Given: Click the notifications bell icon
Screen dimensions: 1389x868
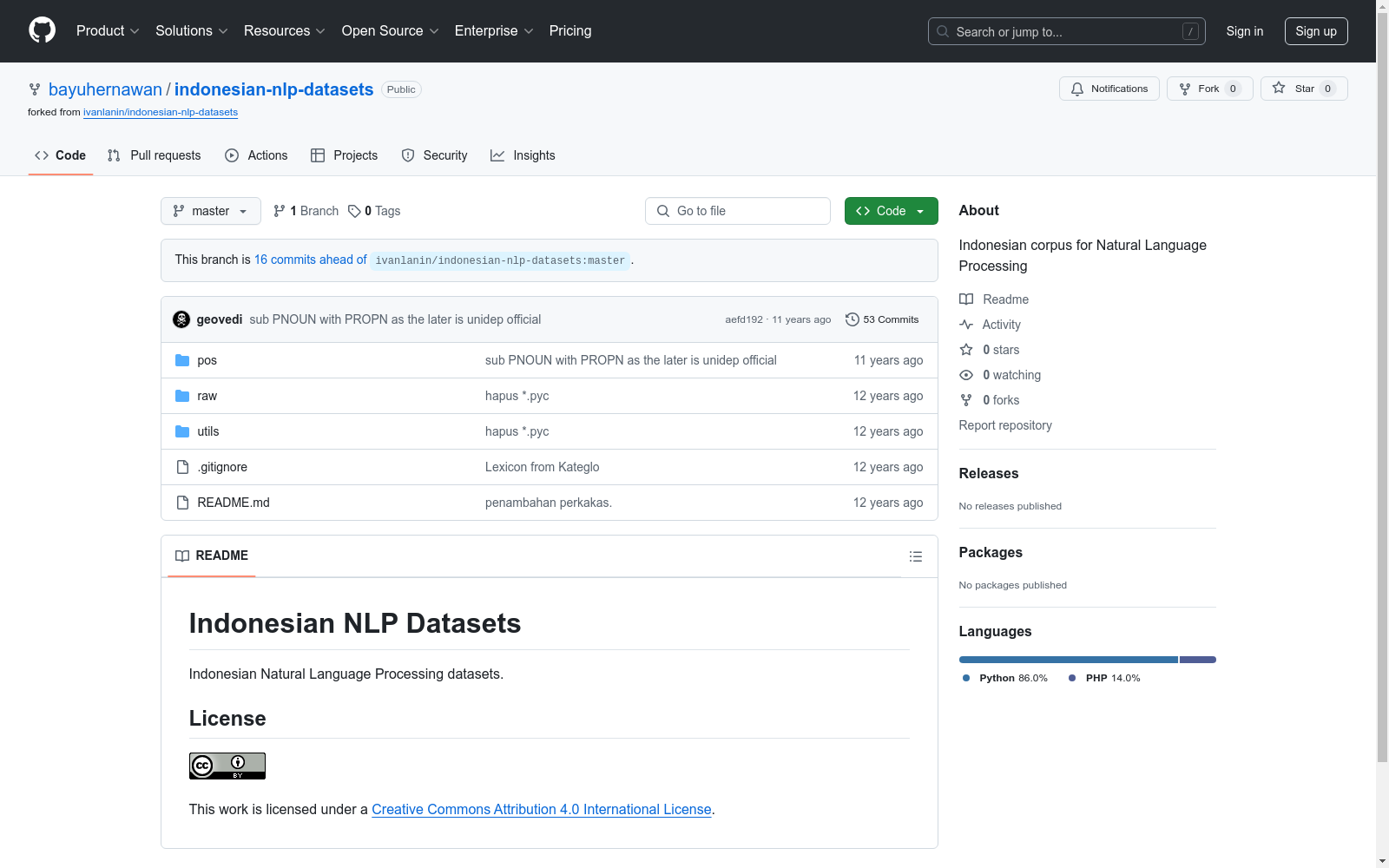Looking at the screenshot, I should pos(1077,89).
